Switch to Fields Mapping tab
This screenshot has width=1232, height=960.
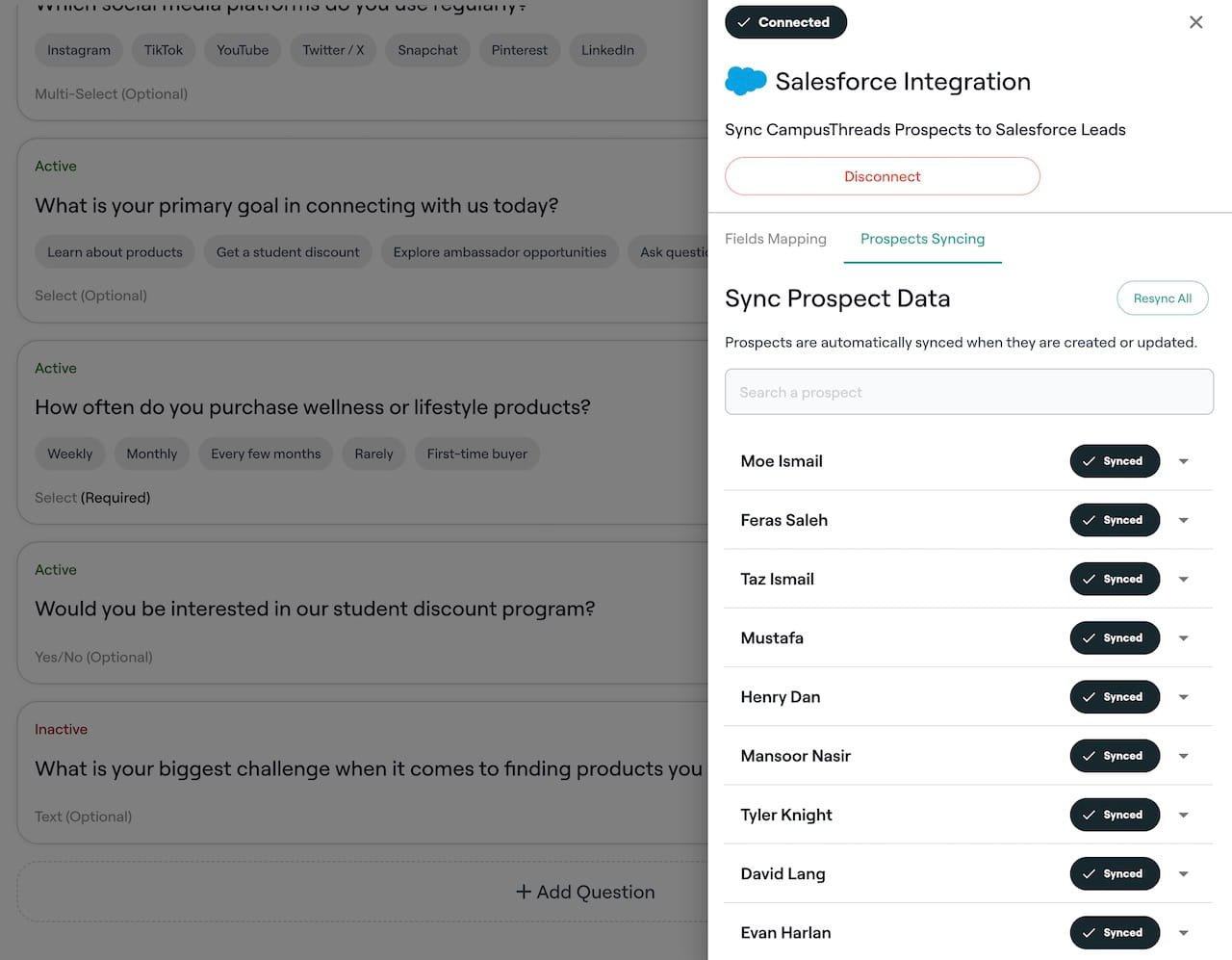(775, 239)
